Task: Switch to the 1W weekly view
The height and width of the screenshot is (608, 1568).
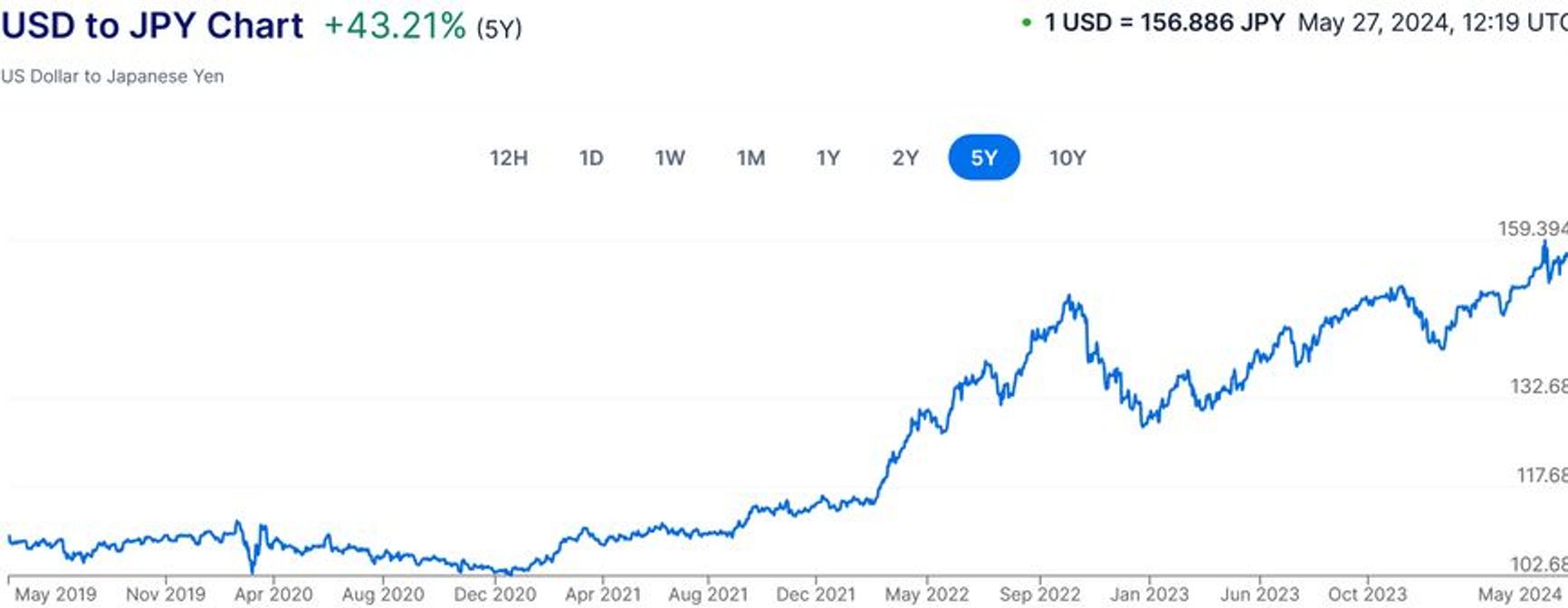Action: coord(669,157)
